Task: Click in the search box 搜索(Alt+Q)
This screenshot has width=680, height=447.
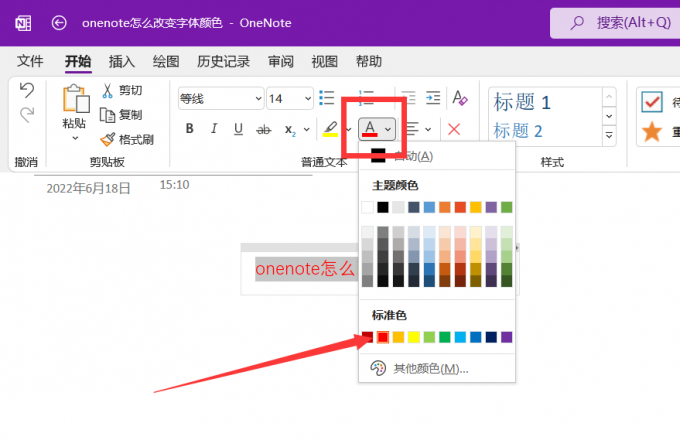Action: (x=615, y=23)
